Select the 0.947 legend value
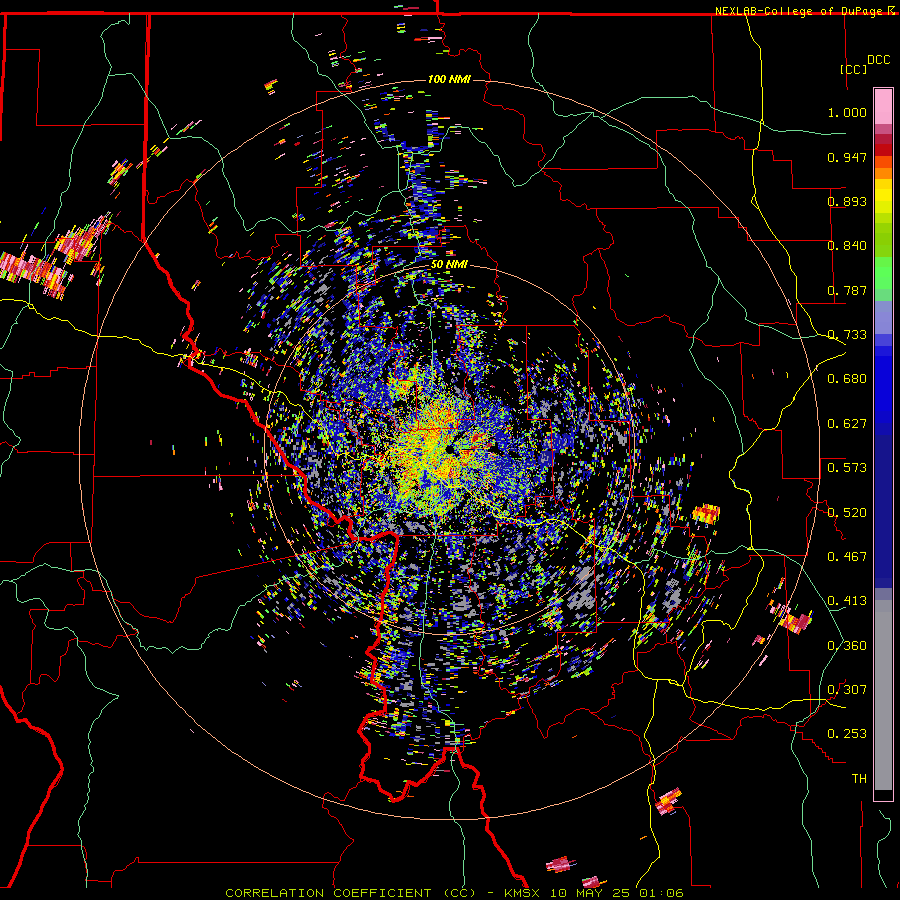 847,157
